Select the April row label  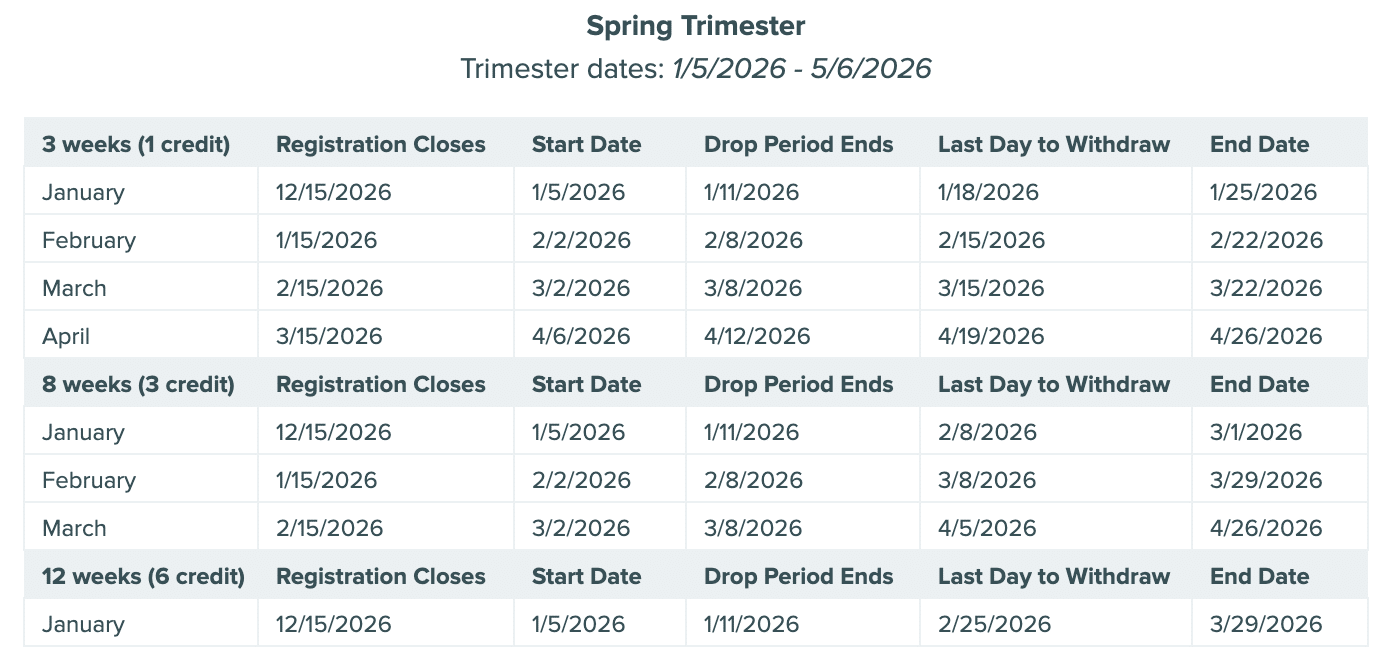[66, 337]
